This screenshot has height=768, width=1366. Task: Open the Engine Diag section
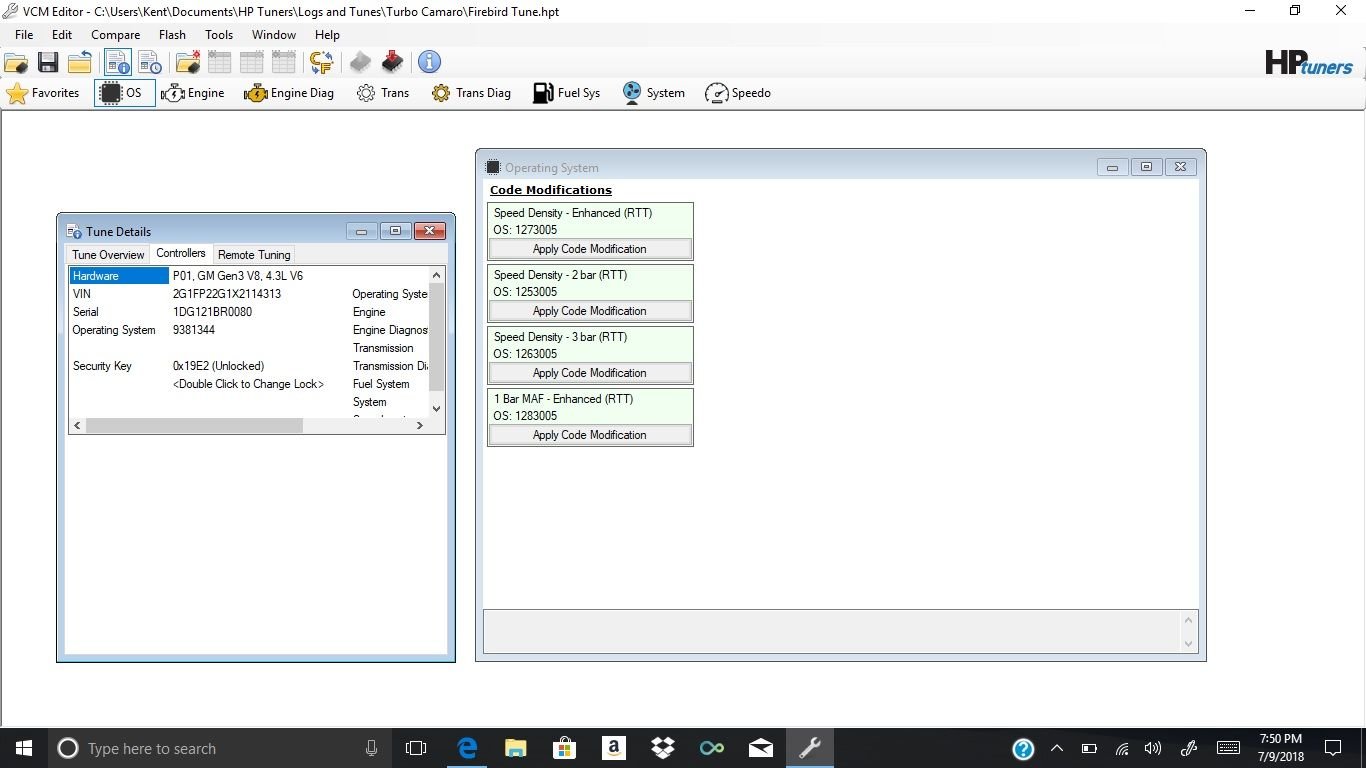[289, 93]
